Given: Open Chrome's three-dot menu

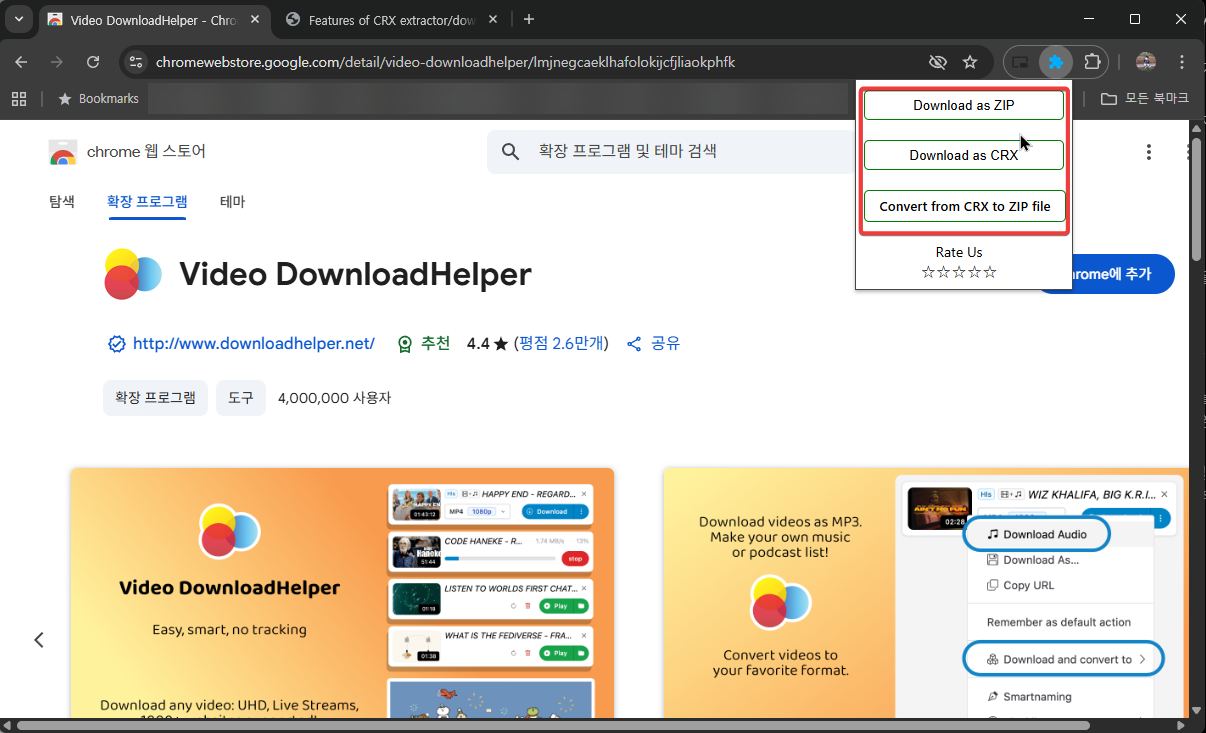Looking at the screenshot, I should [x=1183, y=62].
